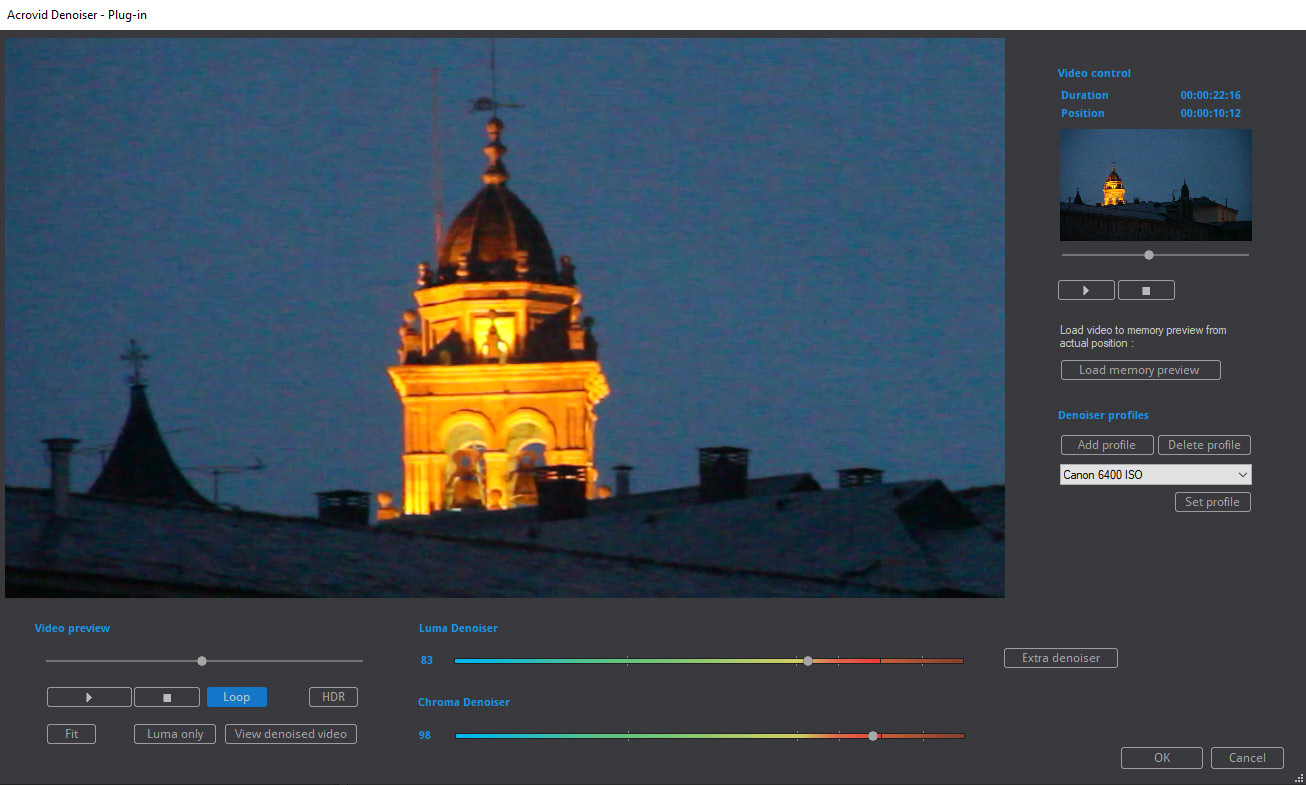Click the Video preview heading
Image resolution: width=1306 pixels, height=785 pixels.
click(73, 628)
